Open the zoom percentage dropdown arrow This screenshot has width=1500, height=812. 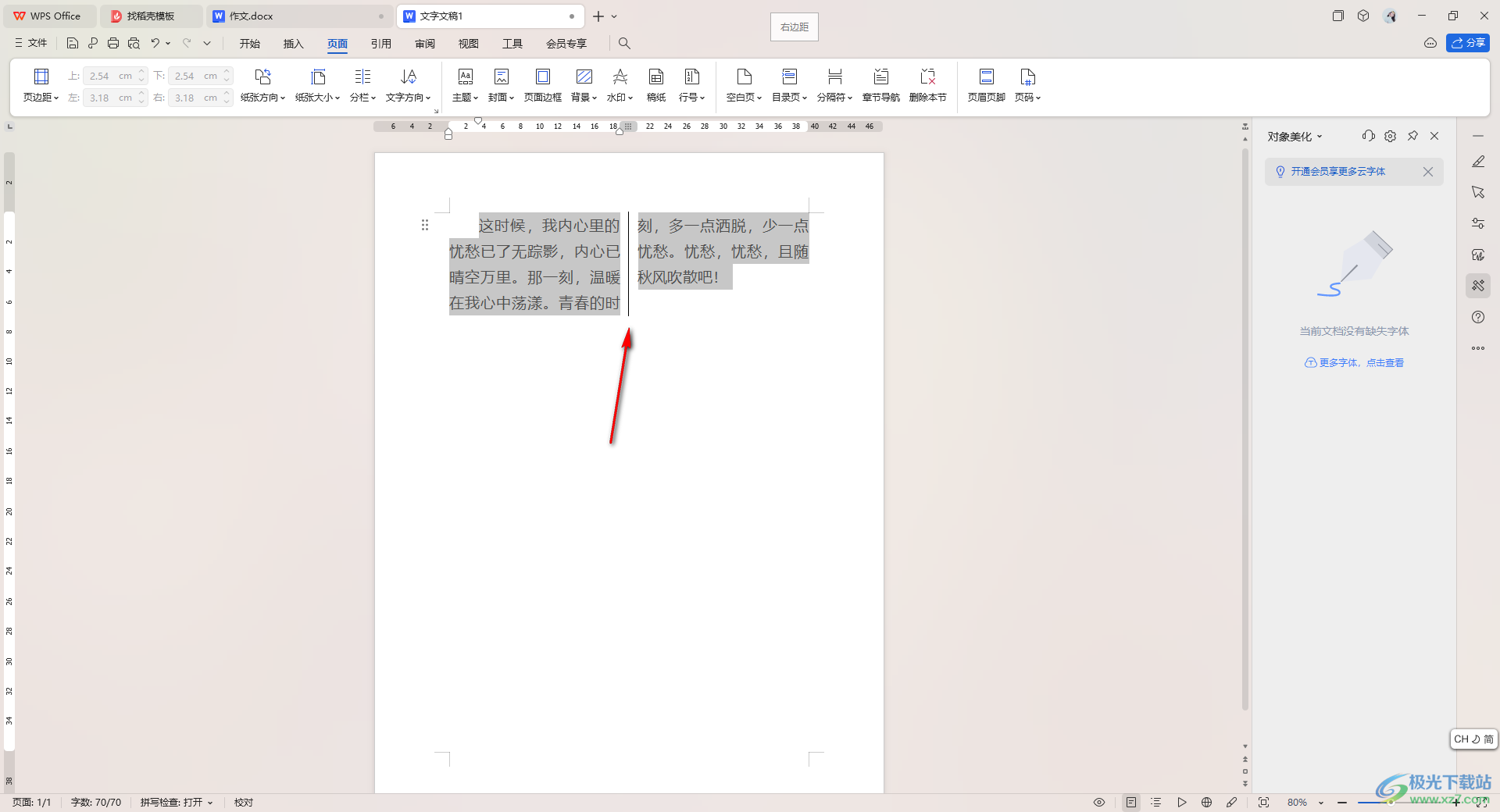(1321, 803)
